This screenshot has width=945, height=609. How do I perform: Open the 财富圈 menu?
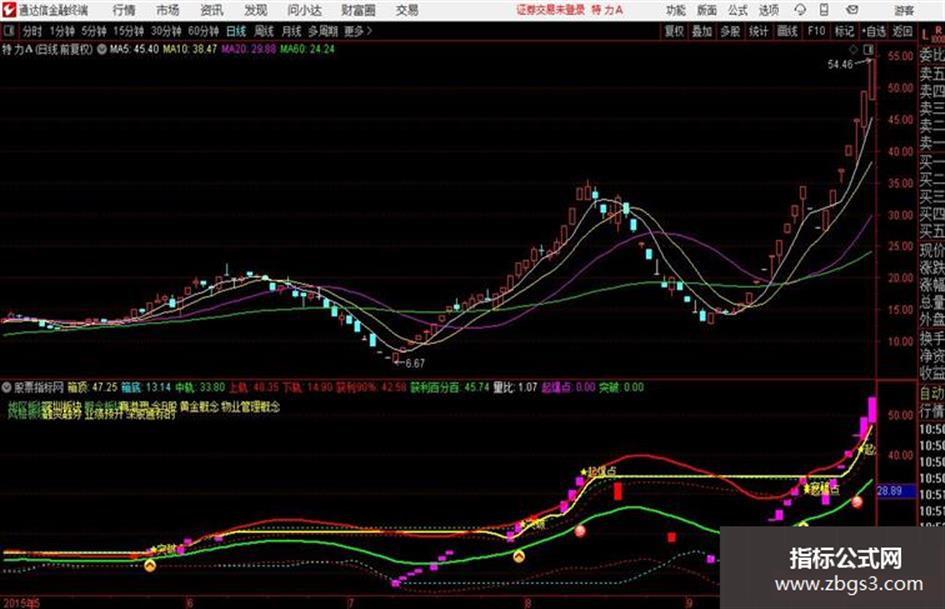click(x=358, y=10)
